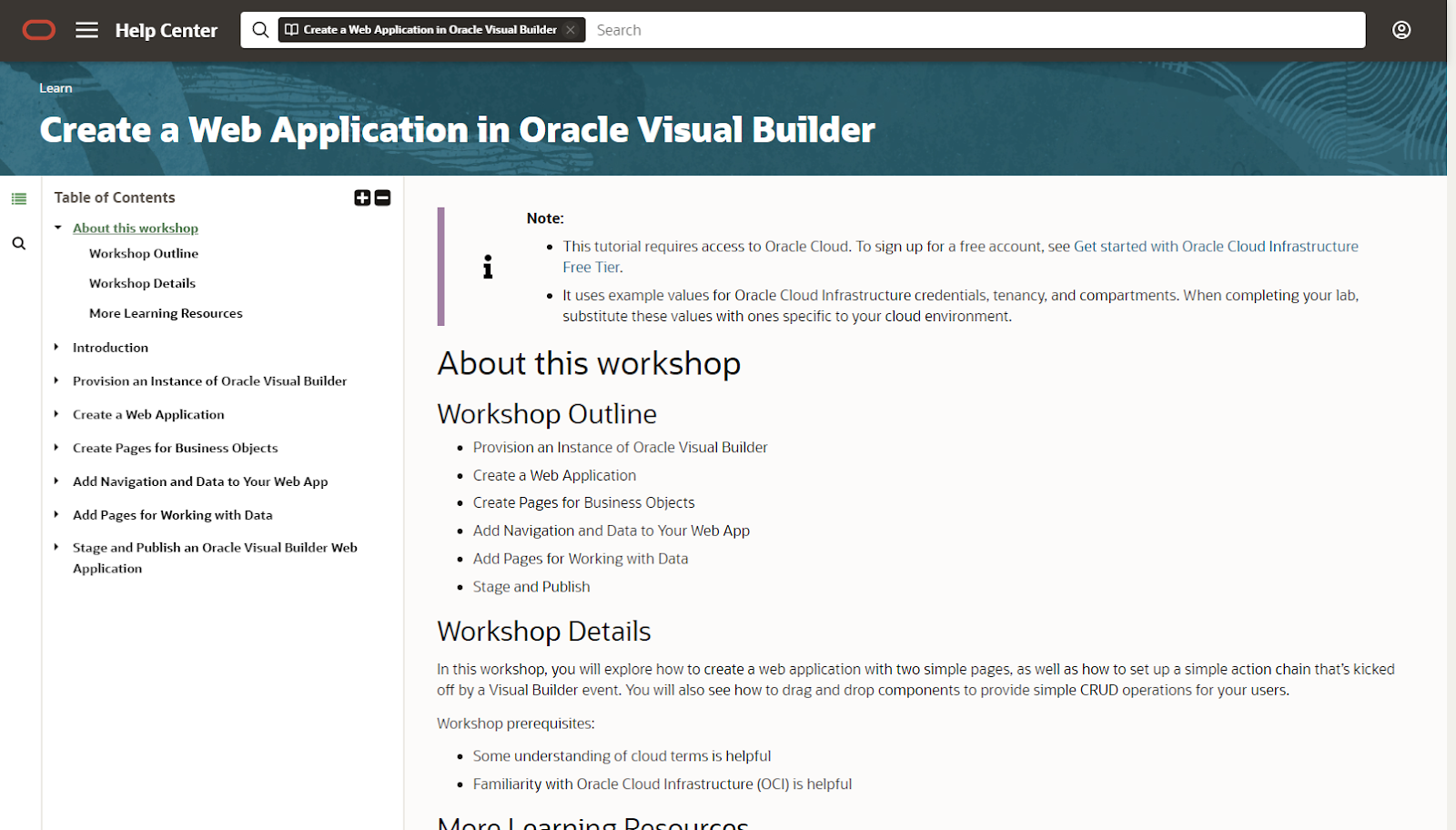The width and height of the screenshot is (1456, 830).
Task: Select Create Pages for Business Objects in contents
Action: [x=176, y=449]
